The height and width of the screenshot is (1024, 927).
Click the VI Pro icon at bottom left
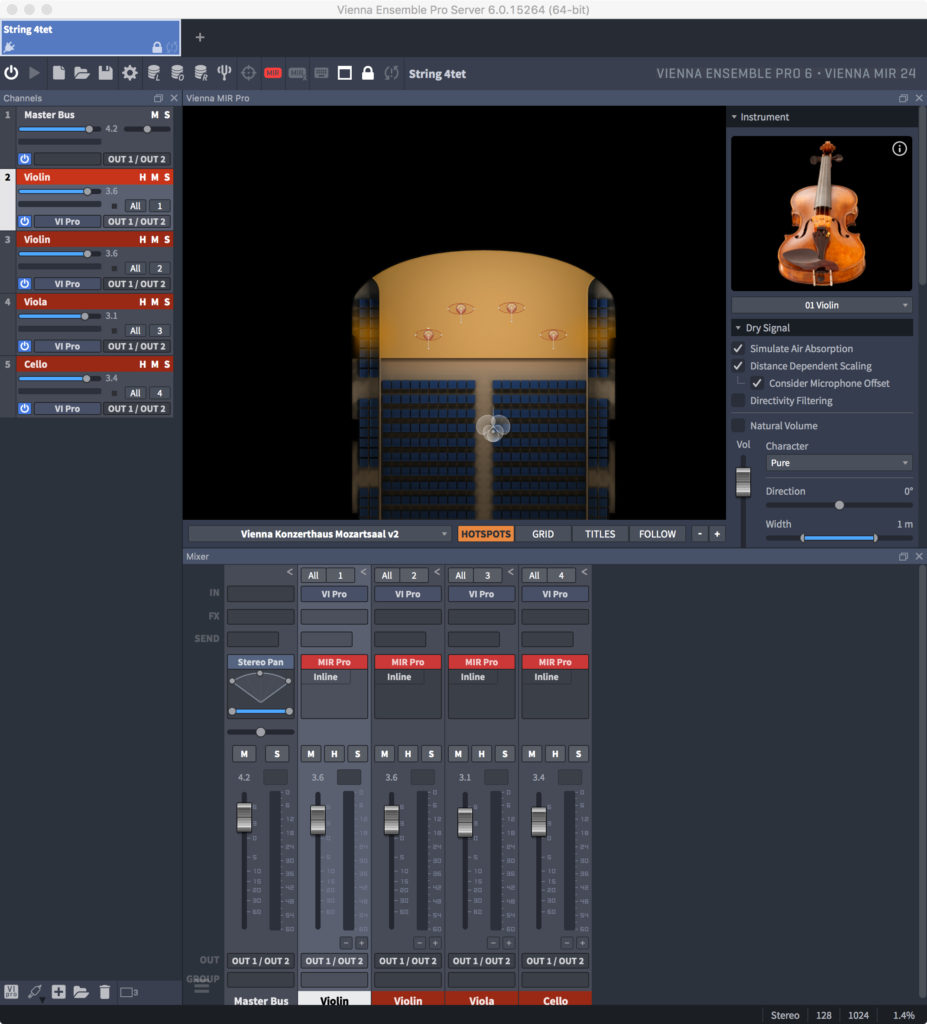[12, 992]
